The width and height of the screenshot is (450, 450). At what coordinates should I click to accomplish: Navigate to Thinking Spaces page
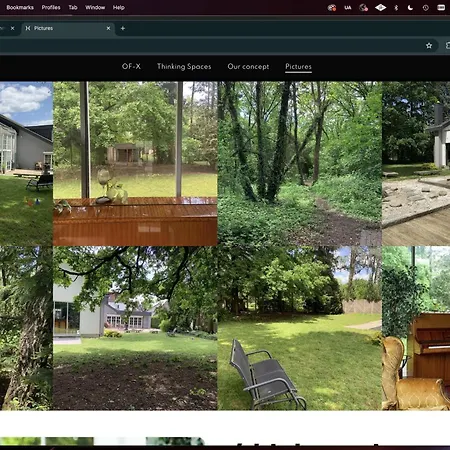[x=184, y=66]
